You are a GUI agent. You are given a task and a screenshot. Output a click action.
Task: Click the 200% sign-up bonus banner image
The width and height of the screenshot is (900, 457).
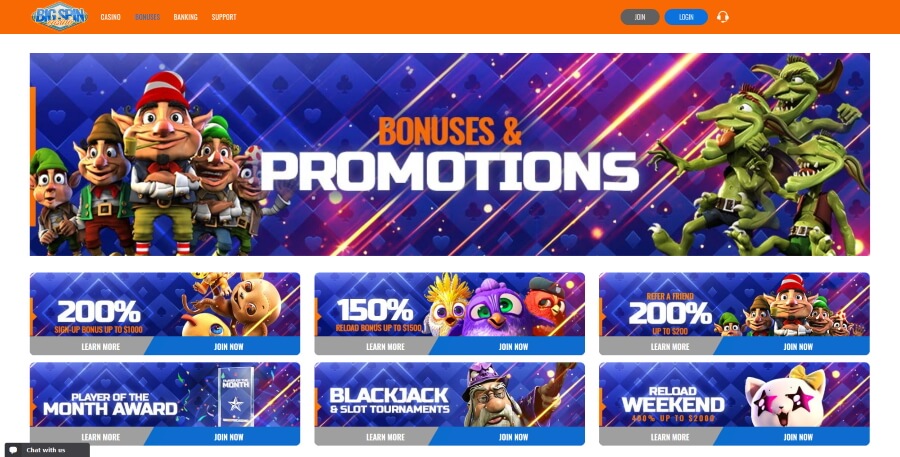(165, 304)
